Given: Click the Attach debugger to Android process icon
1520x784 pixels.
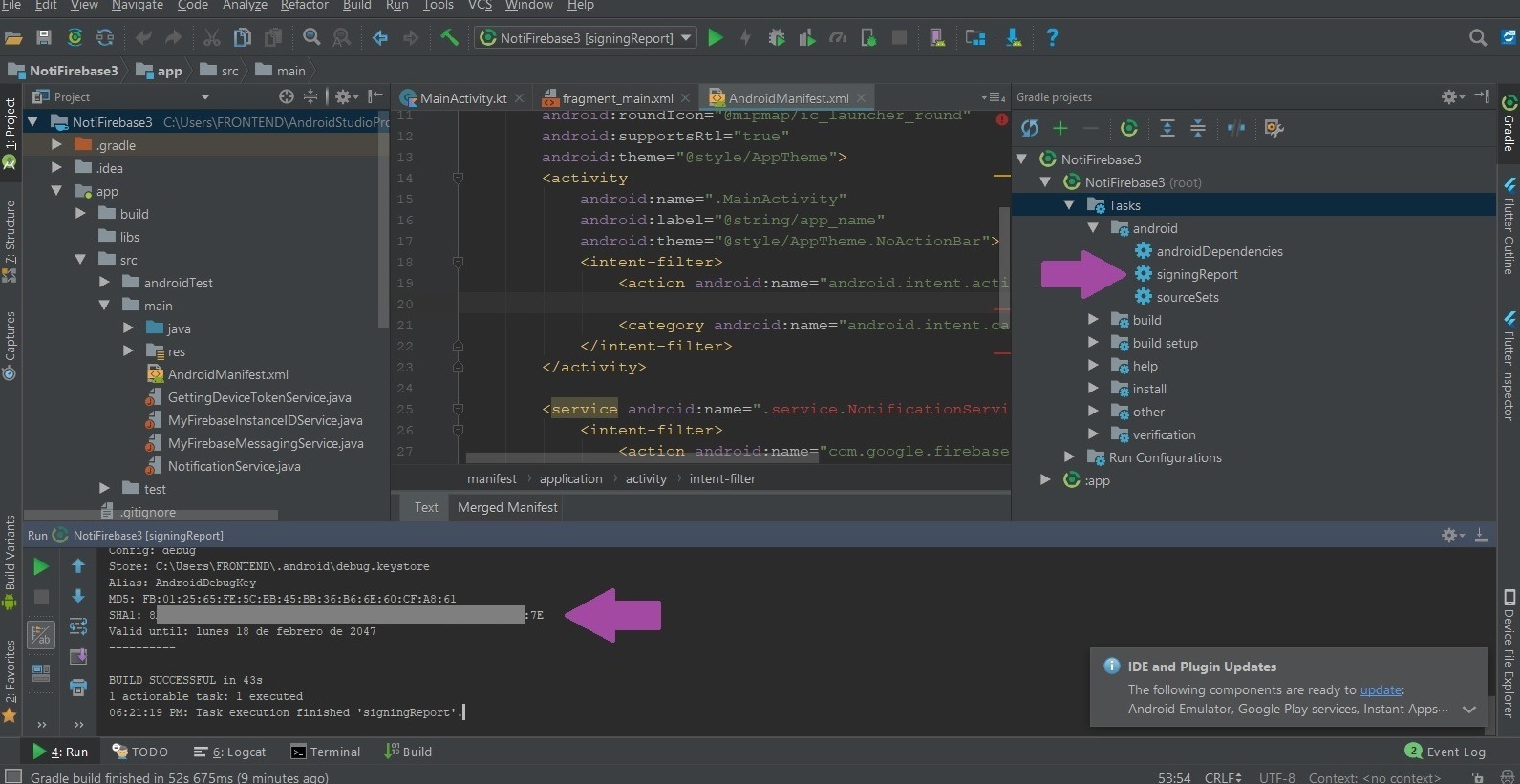Looking at the screenshot, I should coord(868,37).
